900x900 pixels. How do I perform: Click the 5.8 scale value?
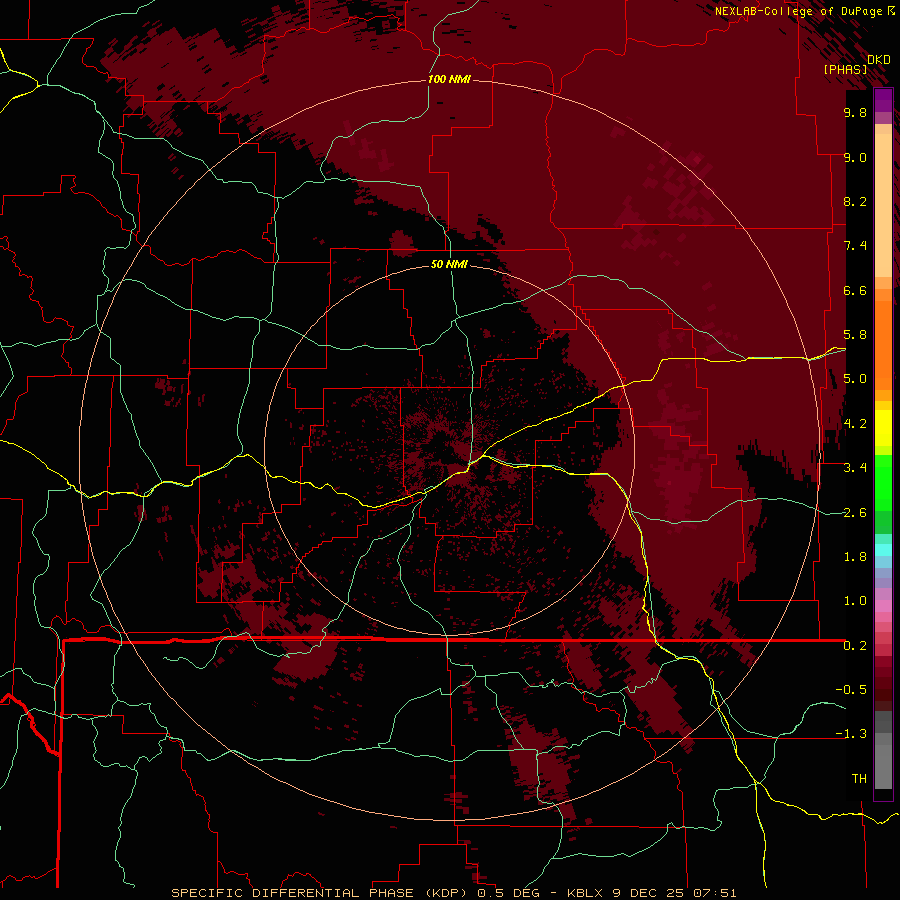tap(855, 335)
